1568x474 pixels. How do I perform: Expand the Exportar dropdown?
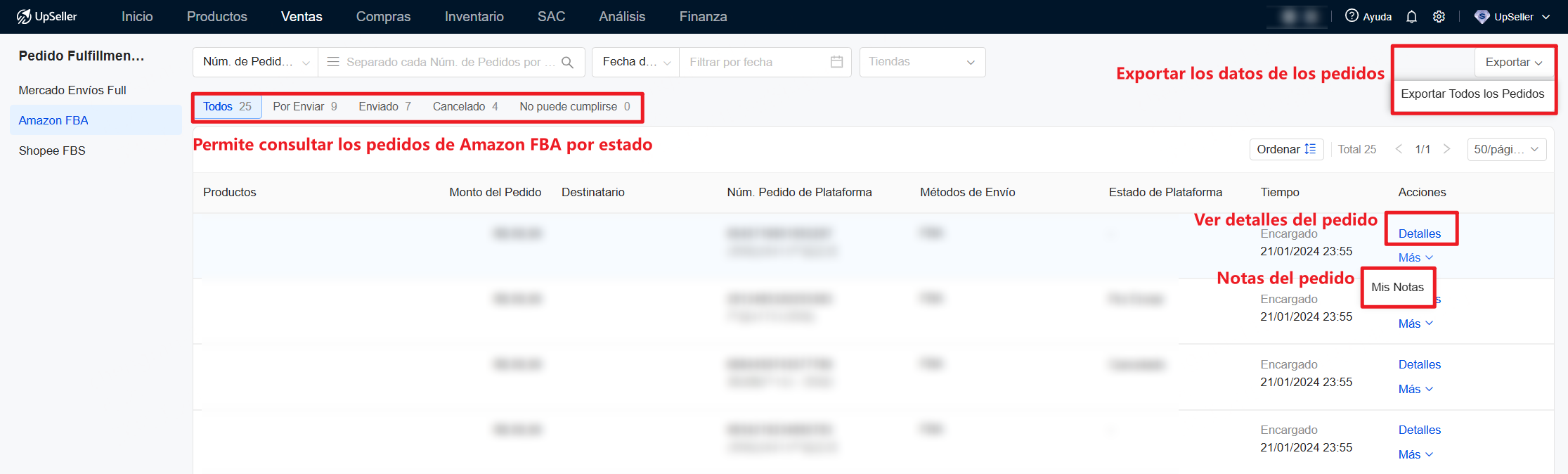1513,63
